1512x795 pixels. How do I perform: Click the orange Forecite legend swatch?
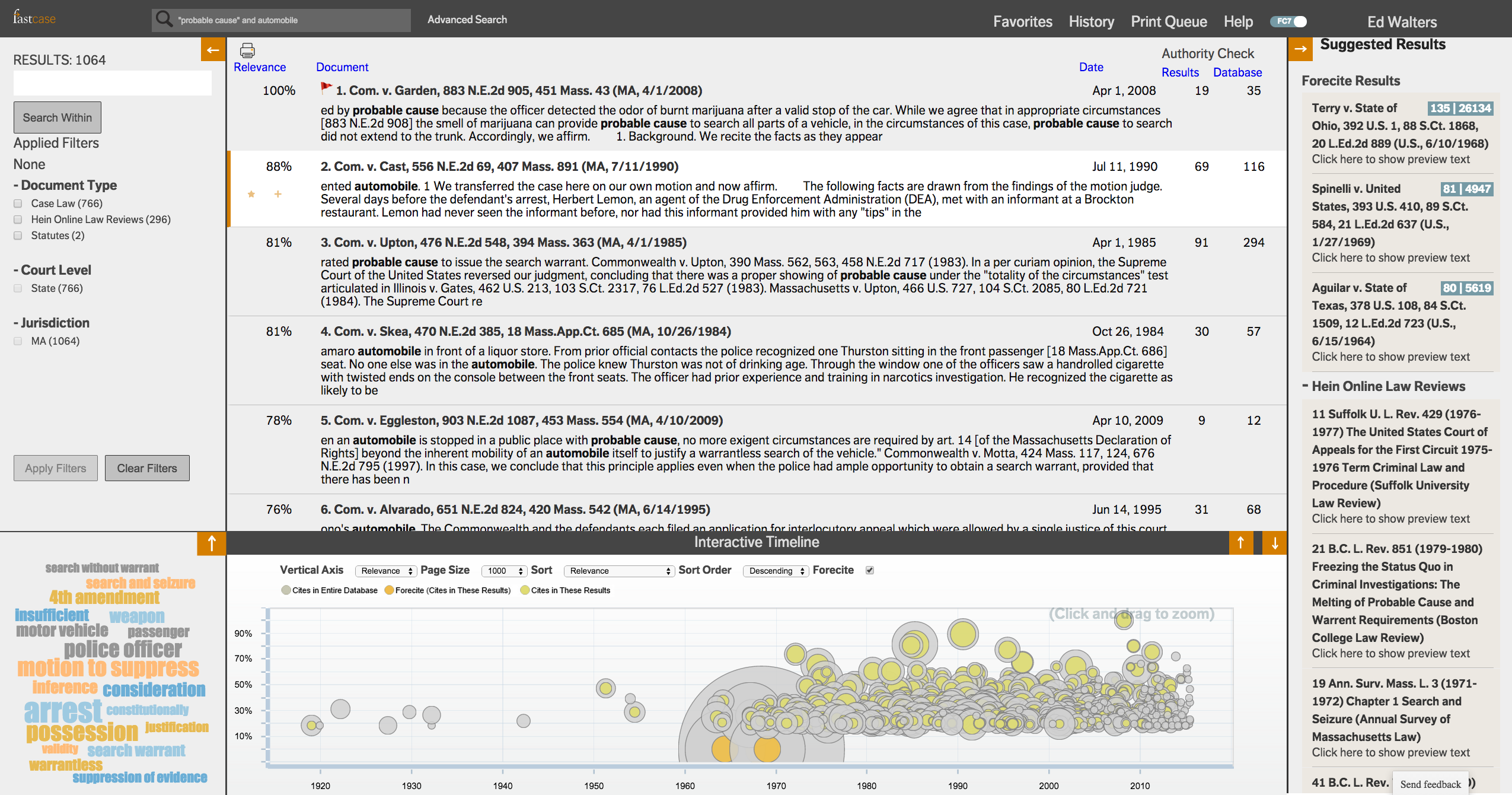(390, 590)
